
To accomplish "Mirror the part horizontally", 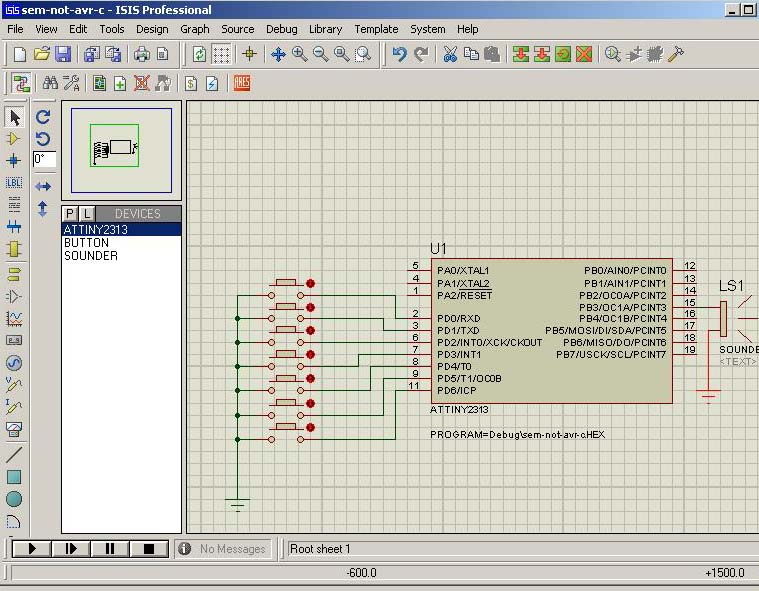I will (43, 187).
